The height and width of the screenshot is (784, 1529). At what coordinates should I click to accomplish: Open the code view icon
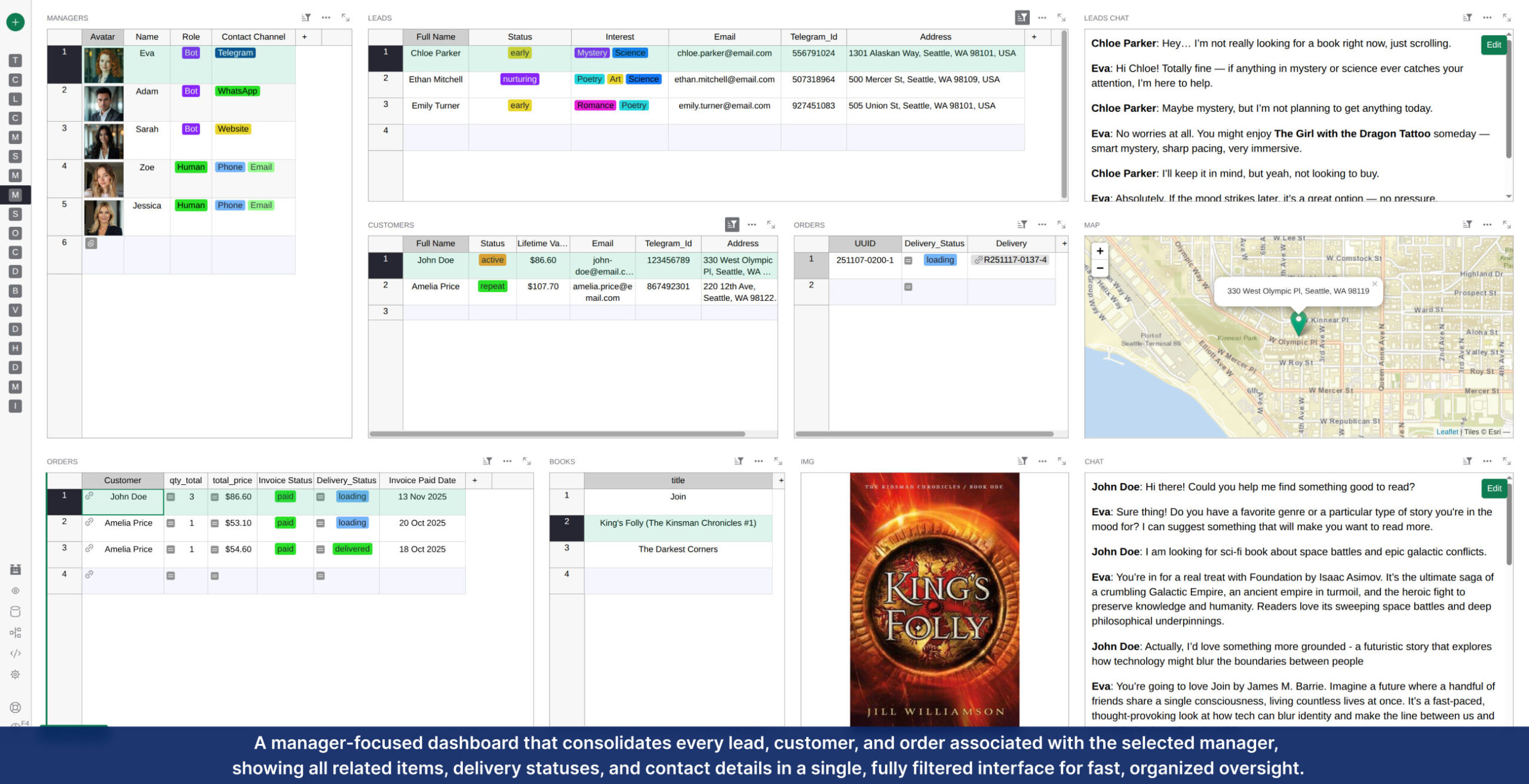point(16,653)
